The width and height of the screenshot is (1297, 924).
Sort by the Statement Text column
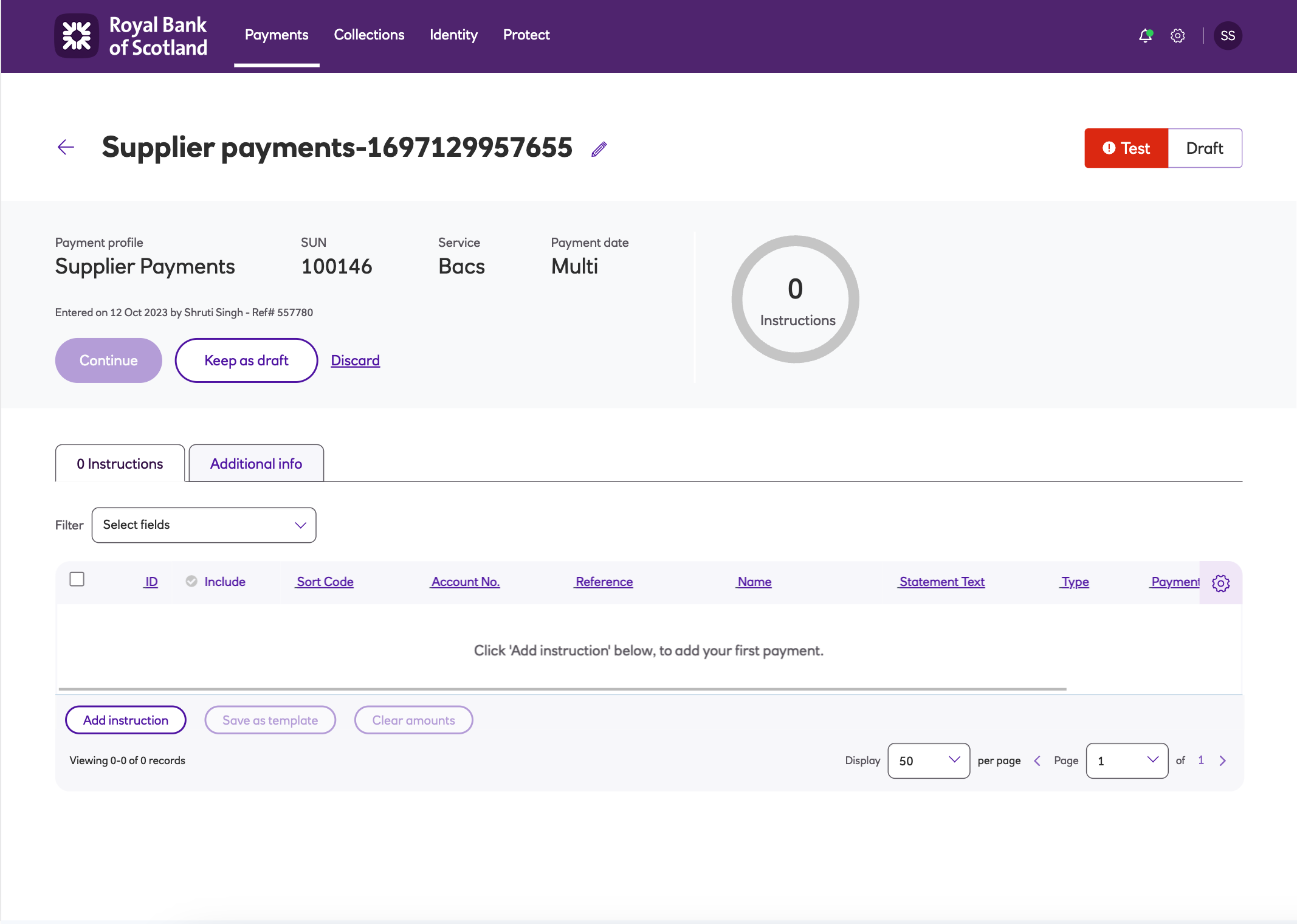click(x=941, y=582)
